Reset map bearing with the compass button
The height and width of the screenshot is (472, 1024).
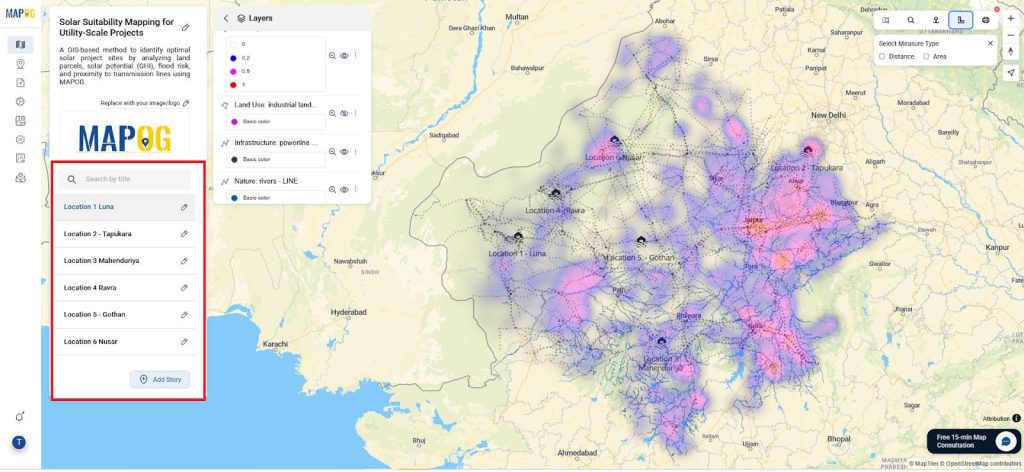1011,51
